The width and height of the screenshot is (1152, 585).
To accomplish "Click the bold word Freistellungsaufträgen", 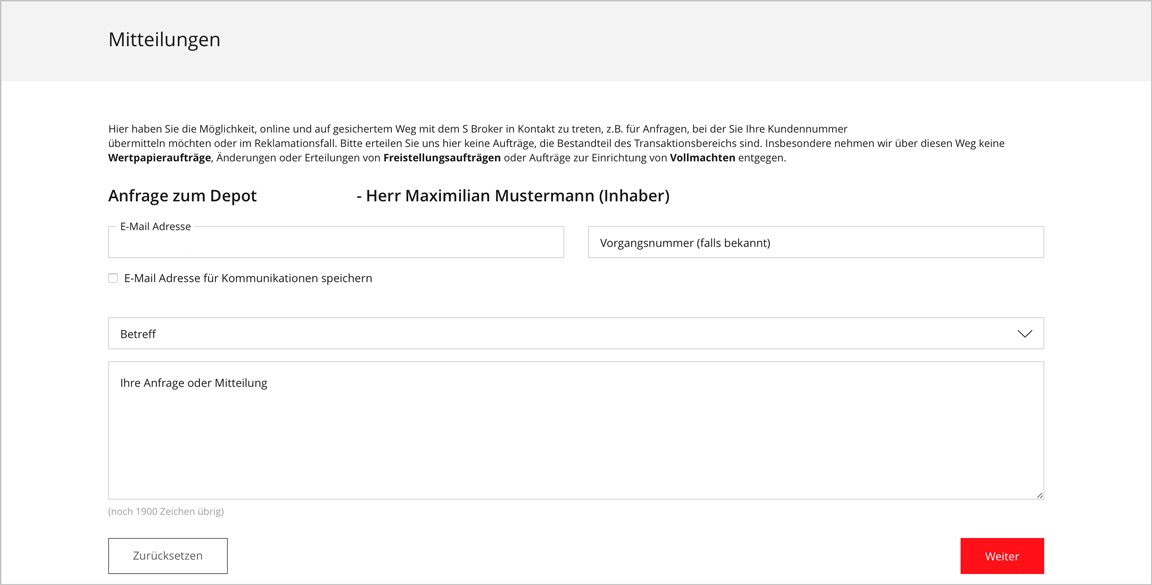I will (x=442, y=158).
